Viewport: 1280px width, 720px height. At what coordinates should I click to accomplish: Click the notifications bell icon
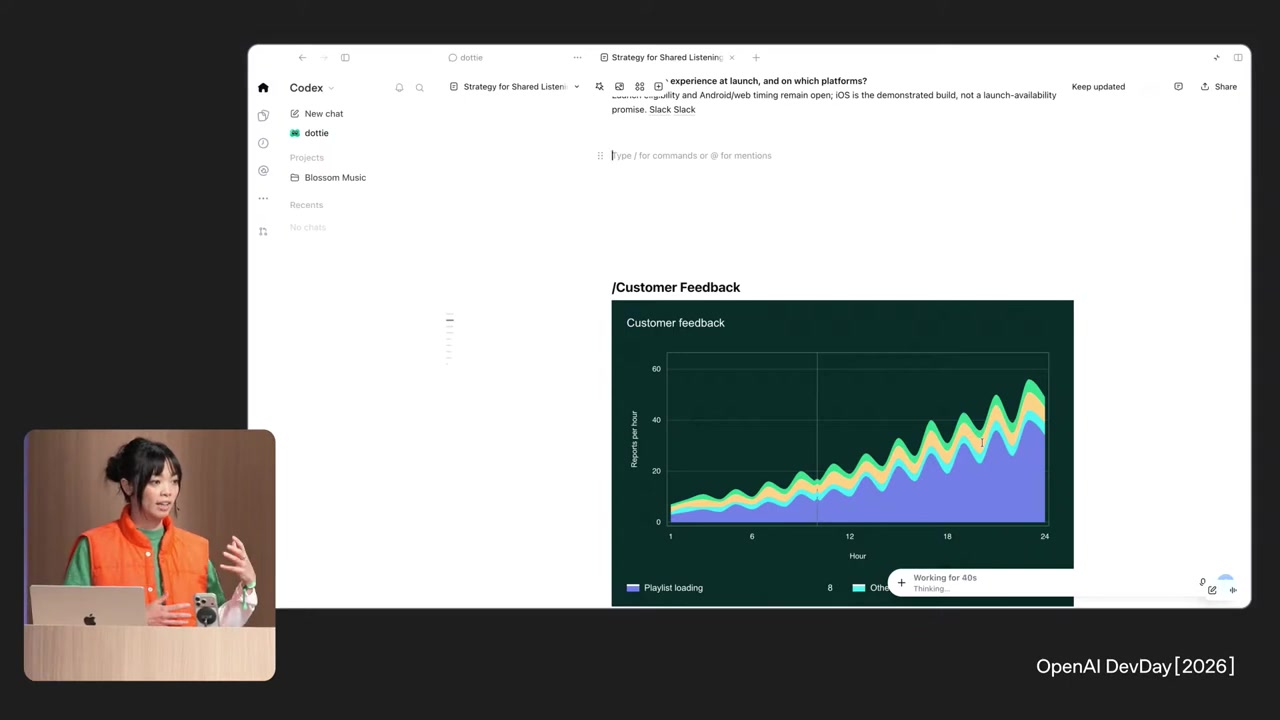(399, 88)
